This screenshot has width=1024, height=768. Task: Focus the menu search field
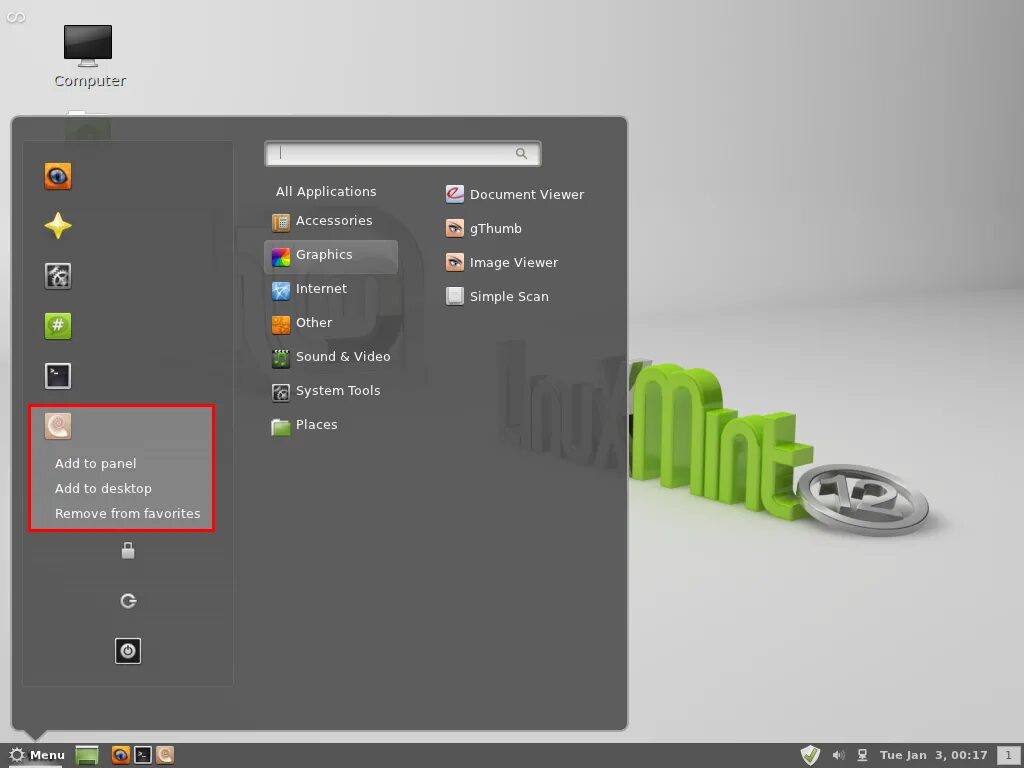click(x=402, y=153)
